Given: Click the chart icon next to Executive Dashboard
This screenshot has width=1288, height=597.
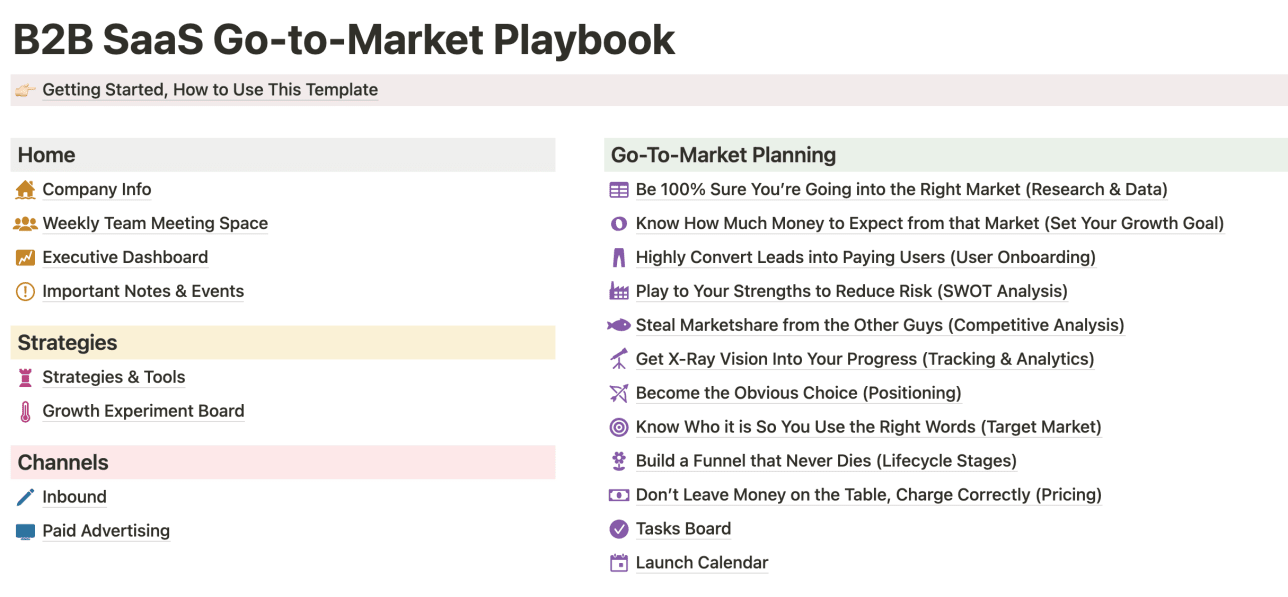Looking at the screenshot, I should (27, 257).
